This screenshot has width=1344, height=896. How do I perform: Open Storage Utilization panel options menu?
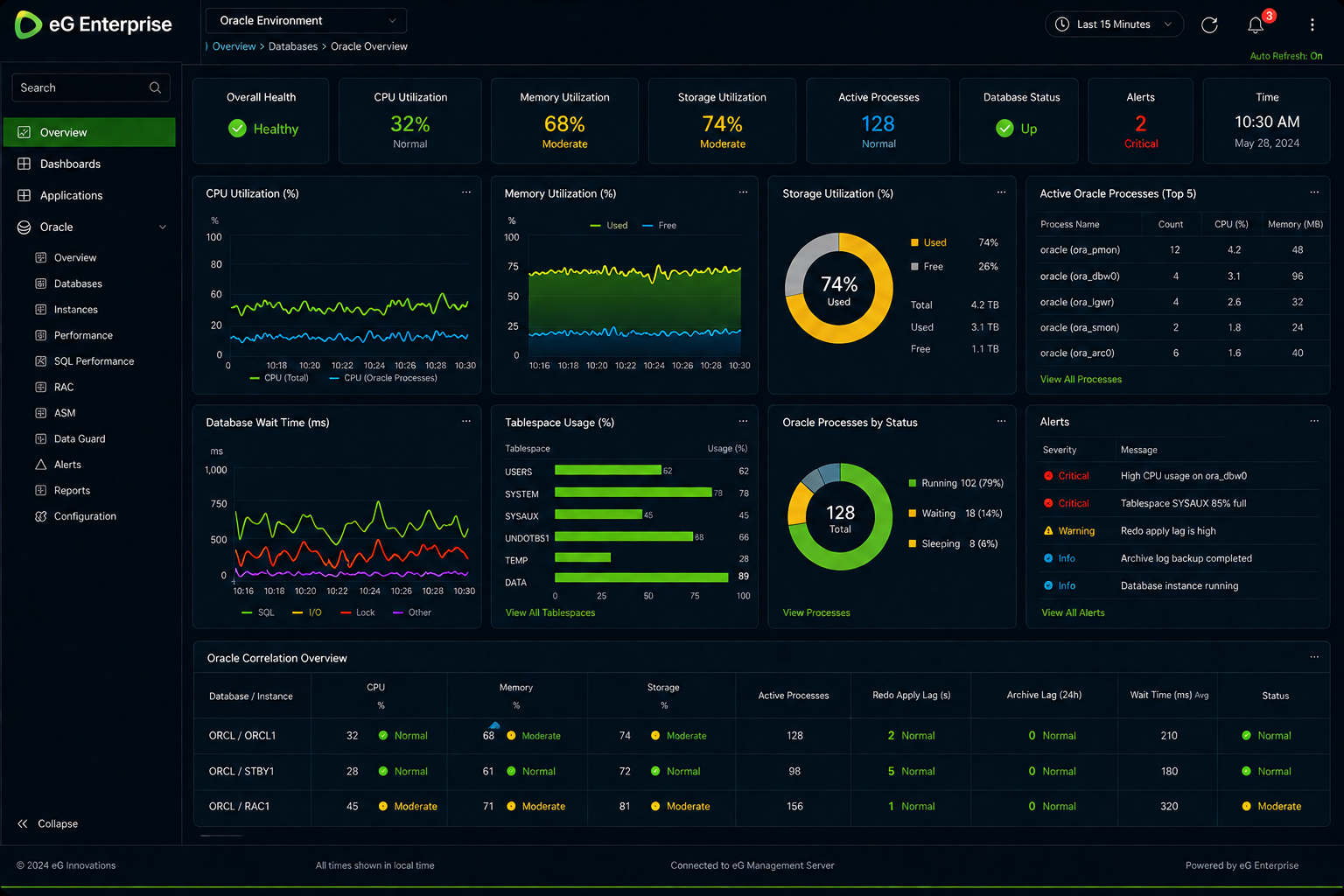1001,192
